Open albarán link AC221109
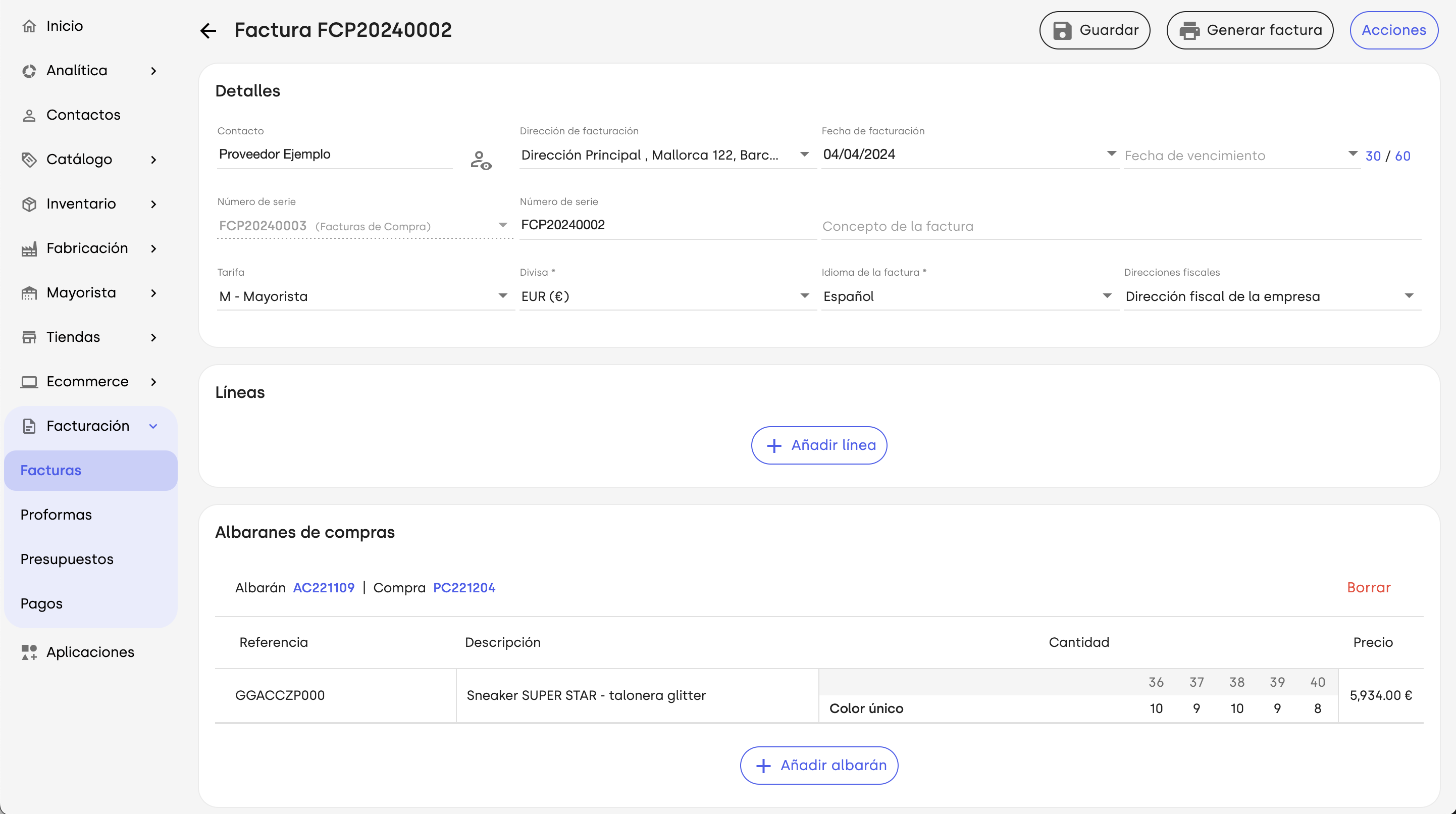The image size is (1456, 814). tap(324, 588)
